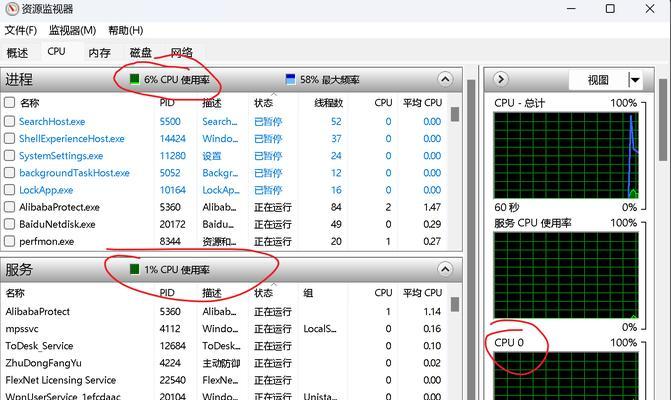Switch to the 网络 tab
The image size is (671, 400).
coord(182,53)
